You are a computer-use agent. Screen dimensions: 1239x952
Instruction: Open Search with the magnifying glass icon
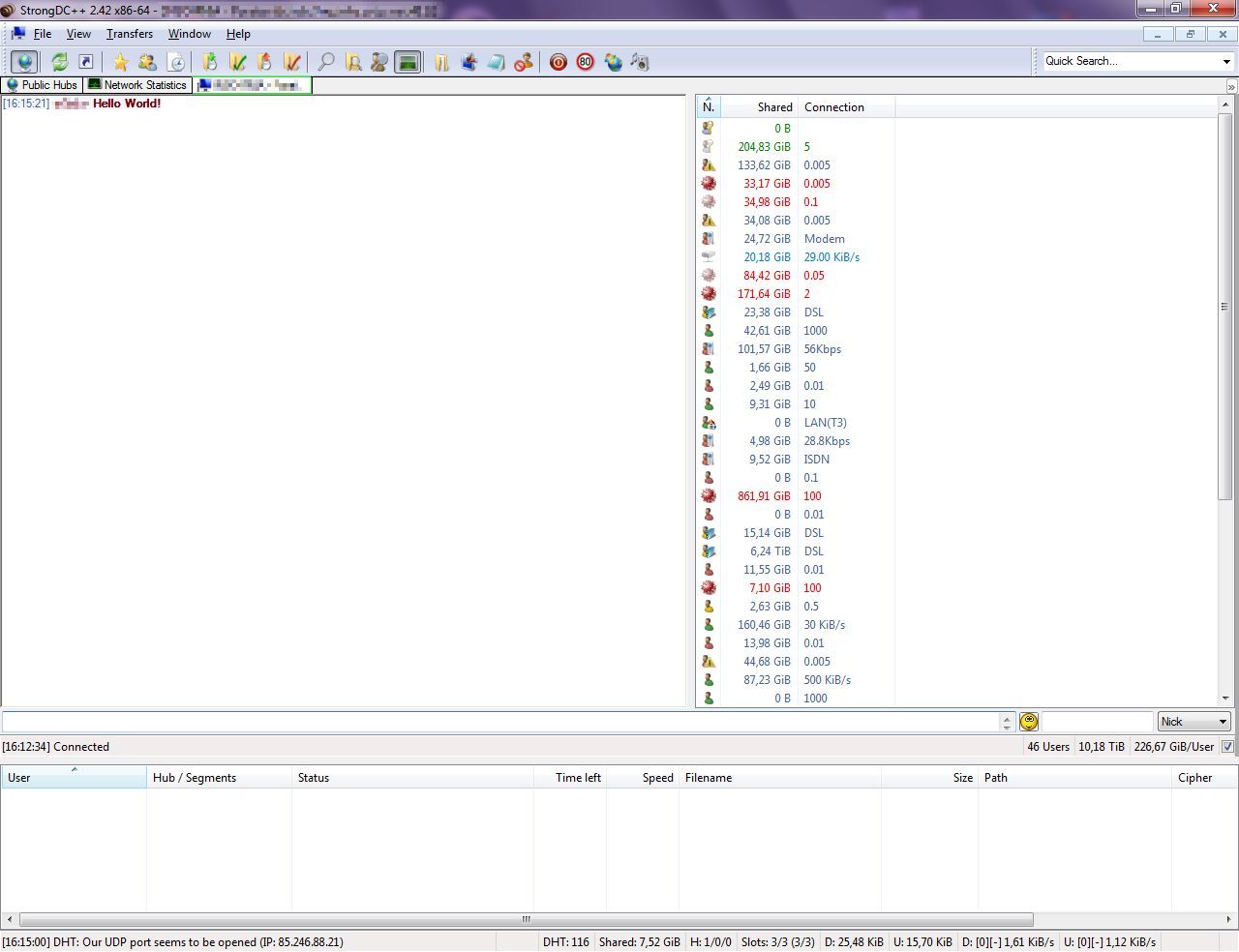(x=326, y=62)
